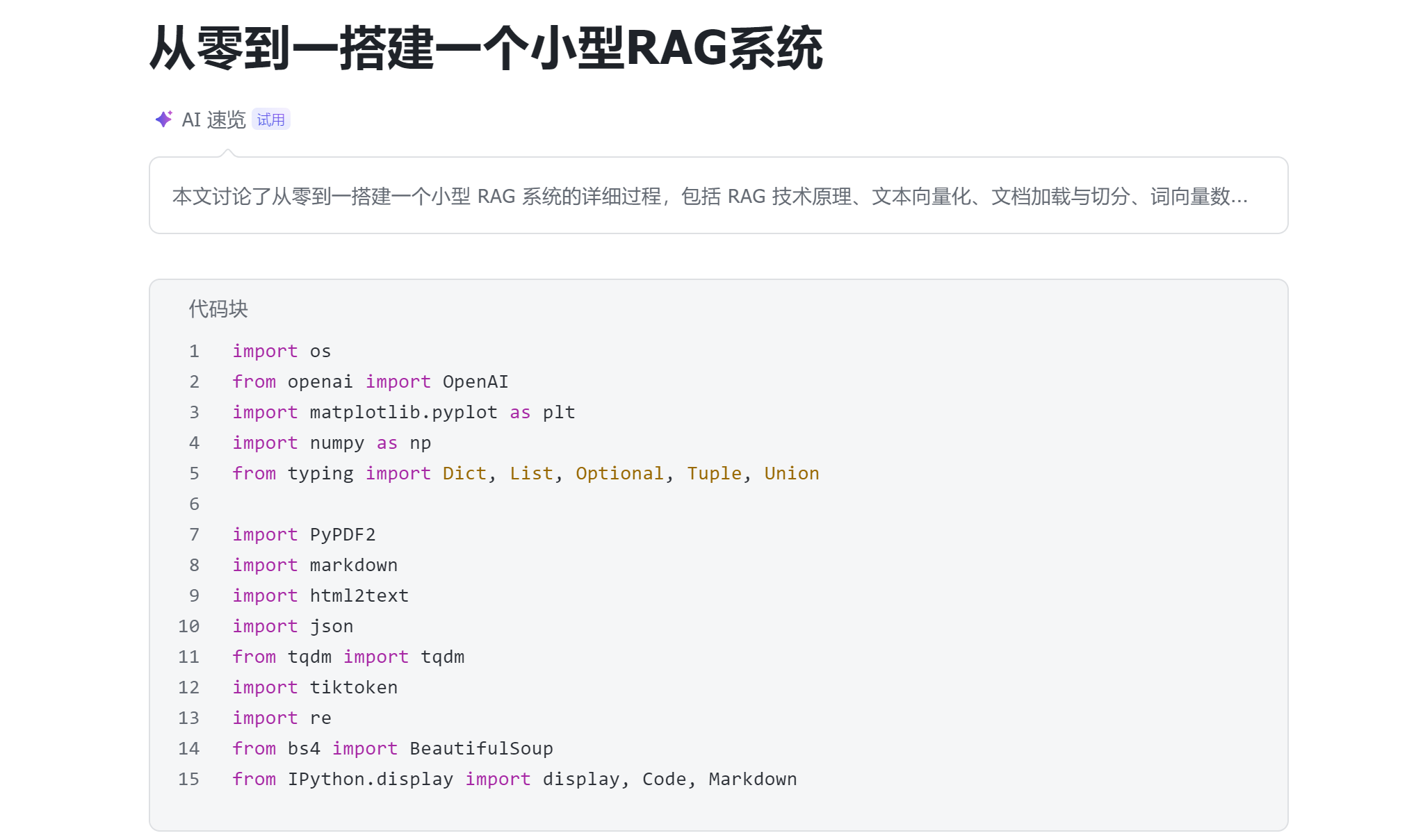Click line 'import numpy as np'

tap(332, 443)
